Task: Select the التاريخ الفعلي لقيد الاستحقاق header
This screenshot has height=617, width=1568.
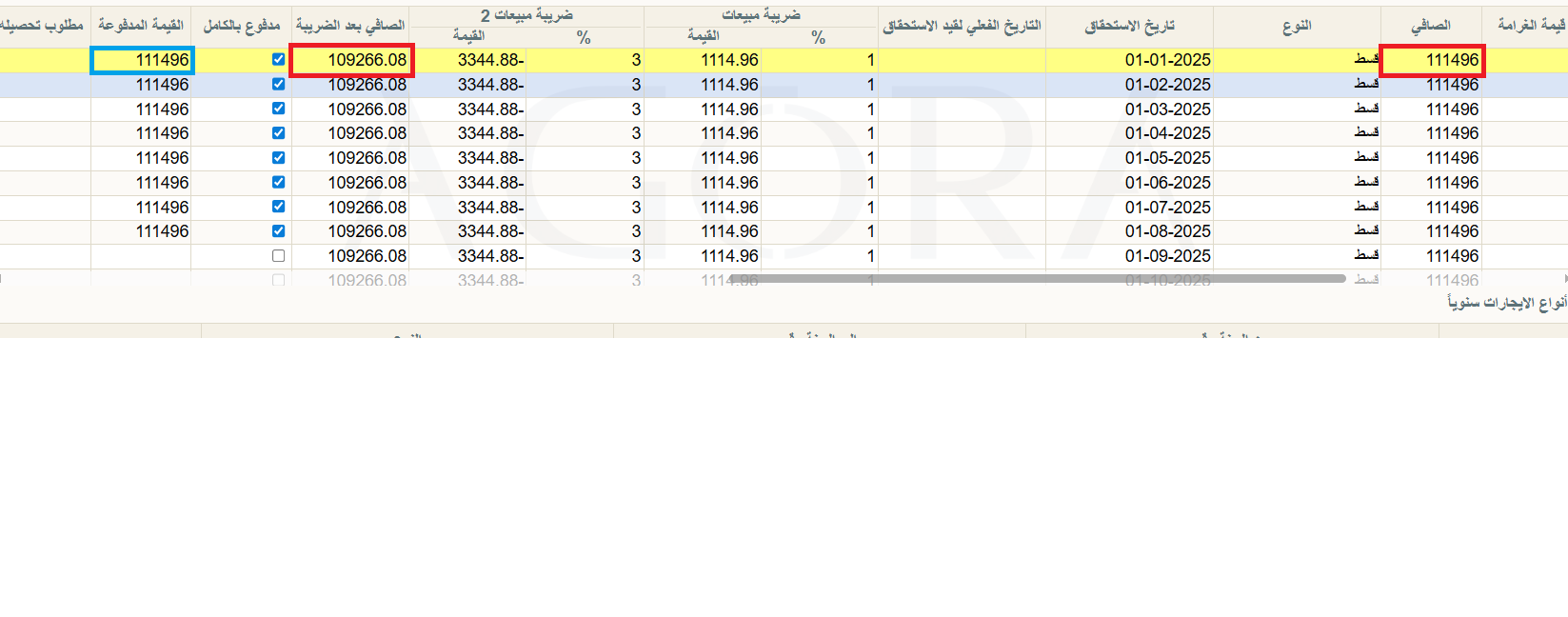Action: coord(962,26)
